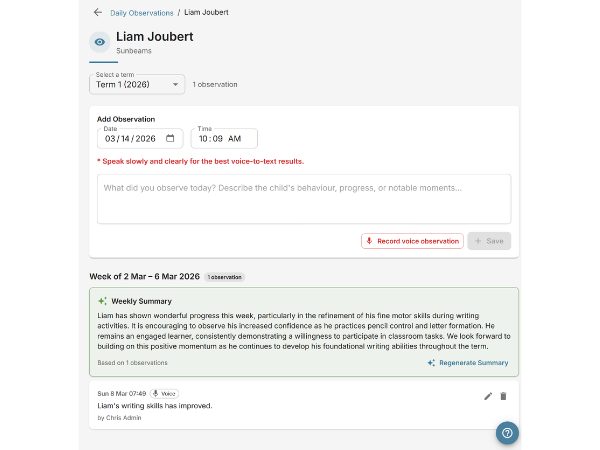
Task: Click the Week of 2 Mar heading
Action: [145, 276]
